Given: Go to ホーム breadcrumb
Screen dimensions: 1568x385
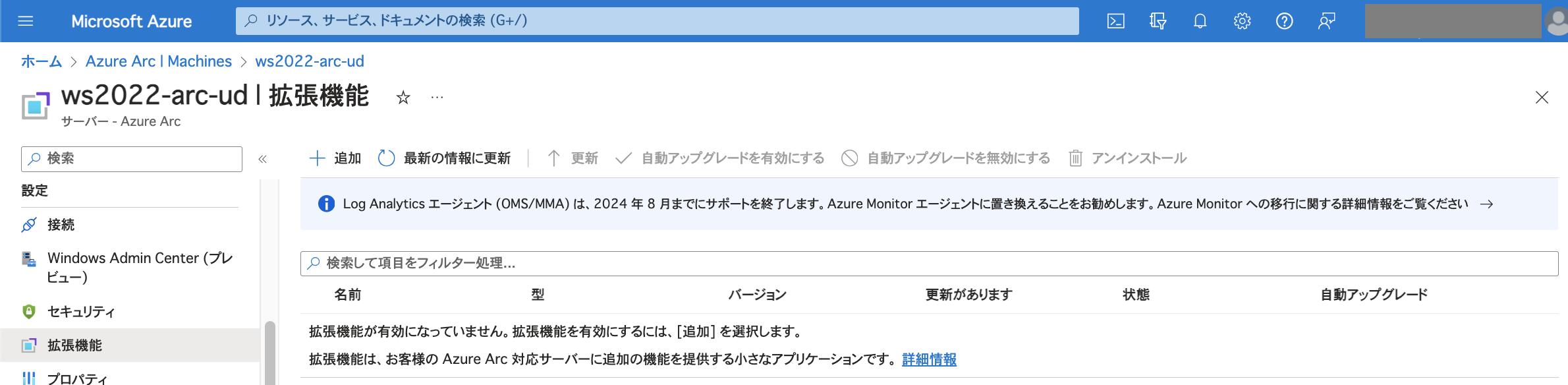Looking at the screenshot, I should click(x=42, y=61).
